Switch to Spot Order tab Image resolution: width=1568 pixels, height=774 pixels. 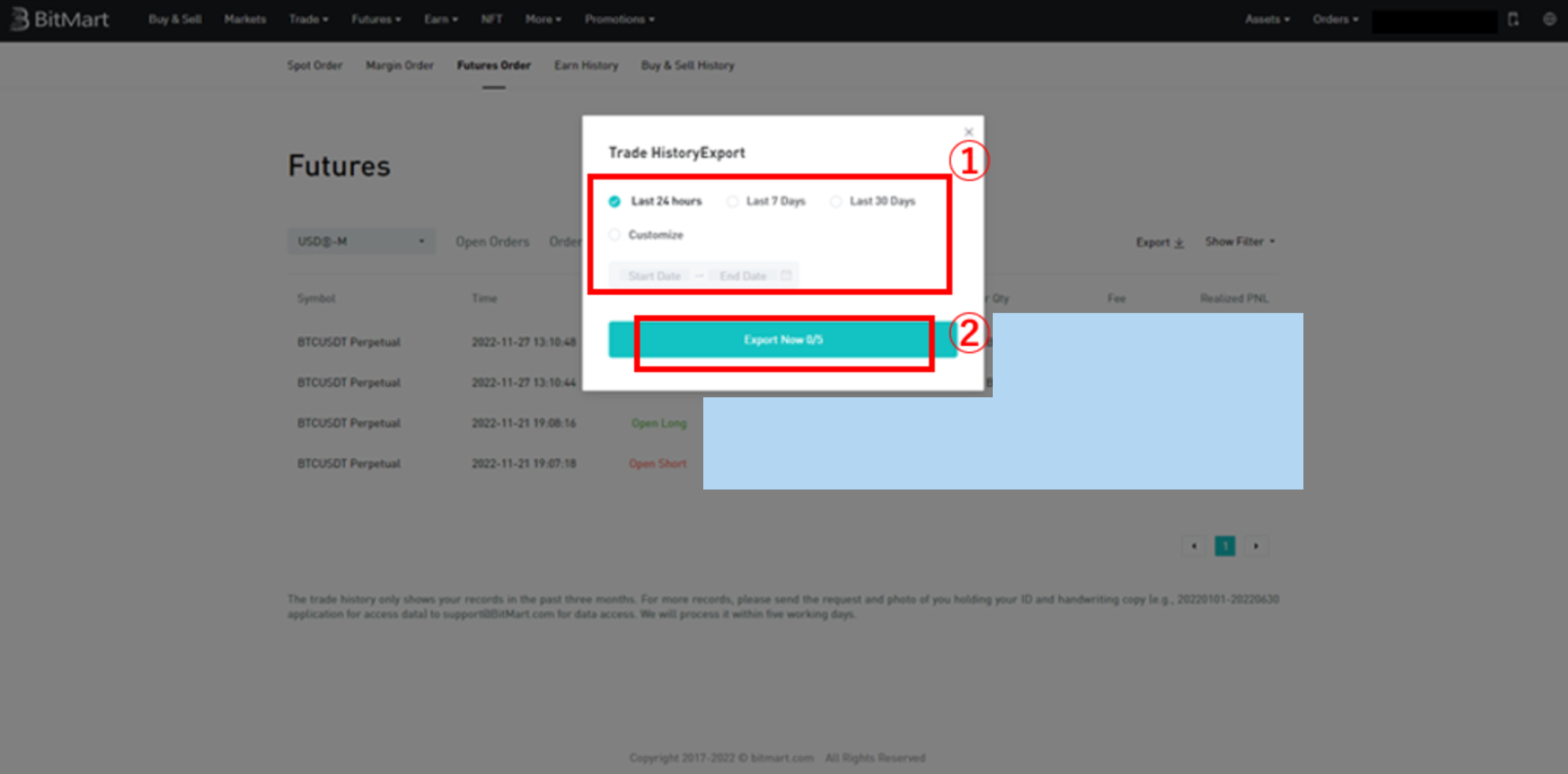coord(315,65)
